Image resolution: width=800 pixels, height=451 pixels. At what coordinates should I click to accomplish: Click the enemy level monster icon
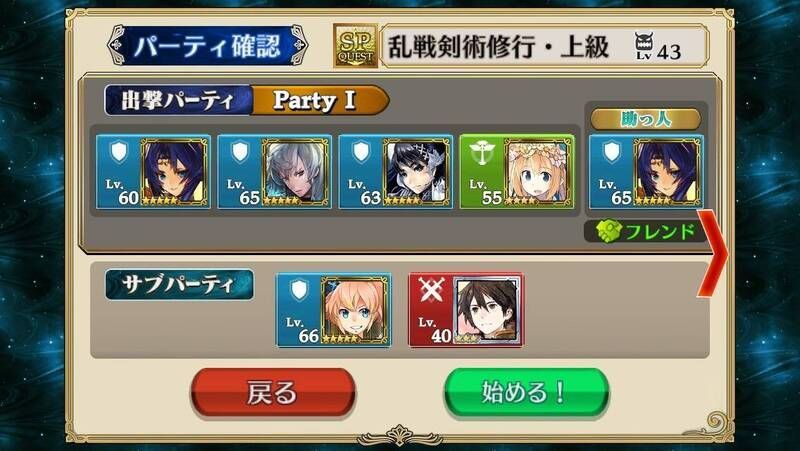(644, 46)
